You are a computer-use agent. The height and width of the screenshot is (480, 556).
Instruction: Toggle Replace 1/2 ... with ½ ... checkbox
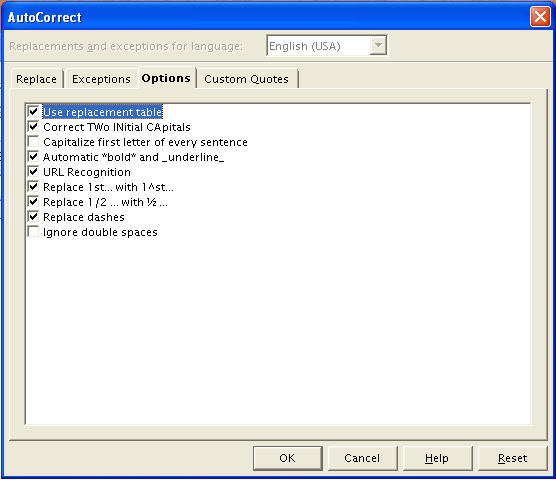click(x=33, y=202)
